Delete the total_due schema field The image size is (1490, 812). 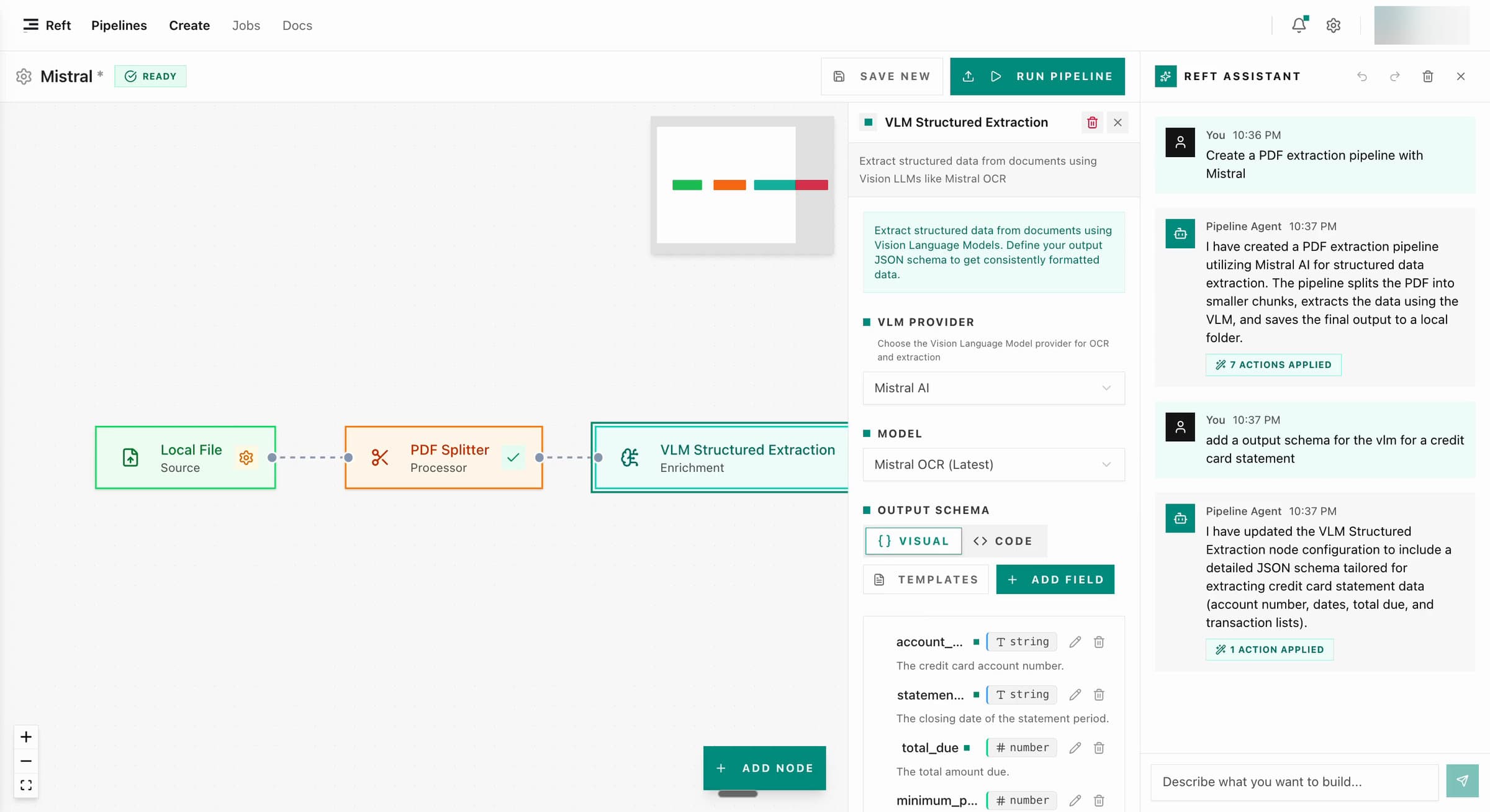tap(1099, 748)
